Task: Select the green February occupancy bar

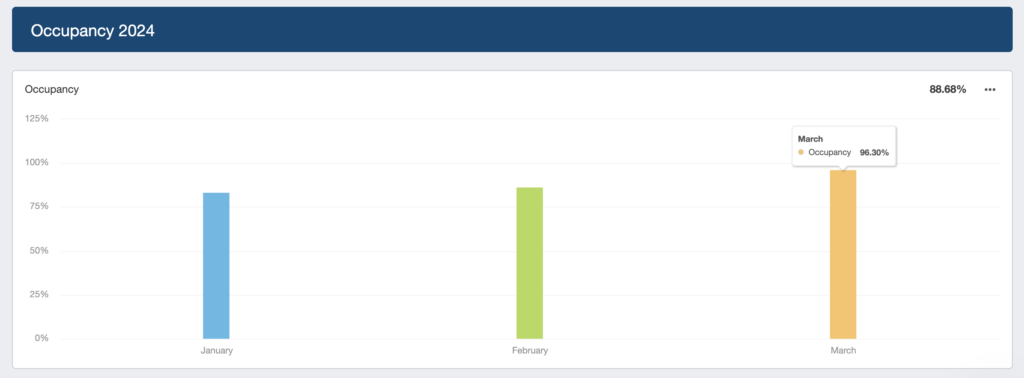Action: click(x=530, y=263)
